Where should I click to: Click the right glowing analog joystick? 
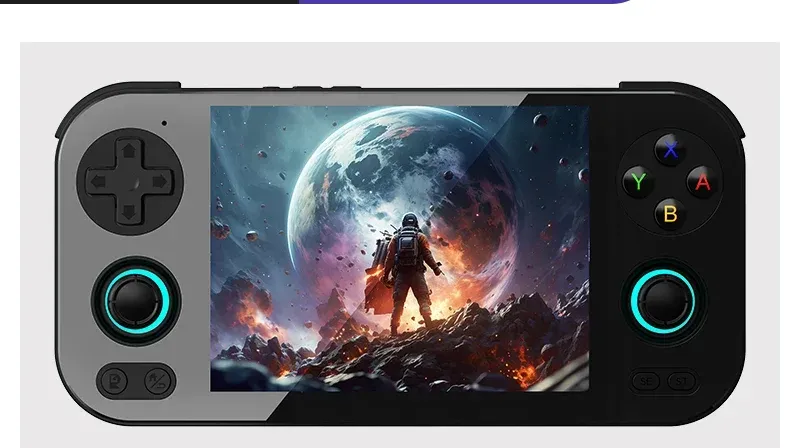(663, 301)
